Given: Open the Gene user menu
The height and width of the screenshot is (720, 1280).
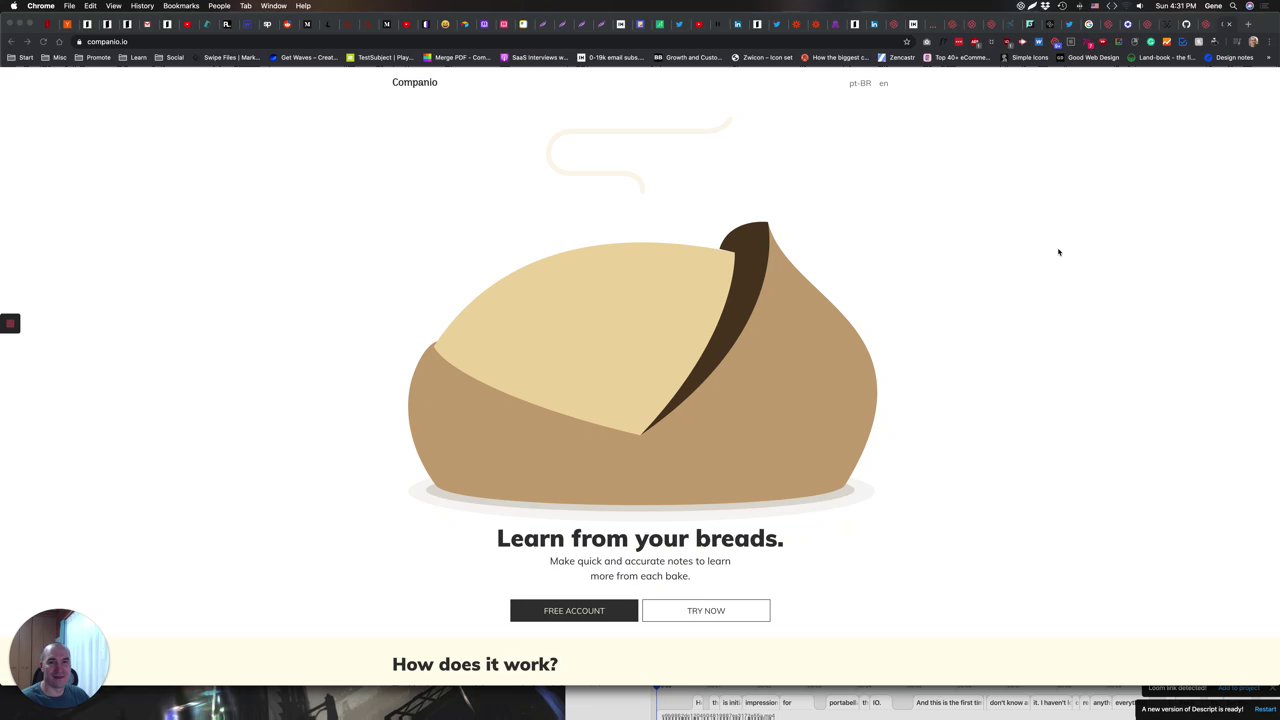Looking at the screenshot, I should (1213, 6).
